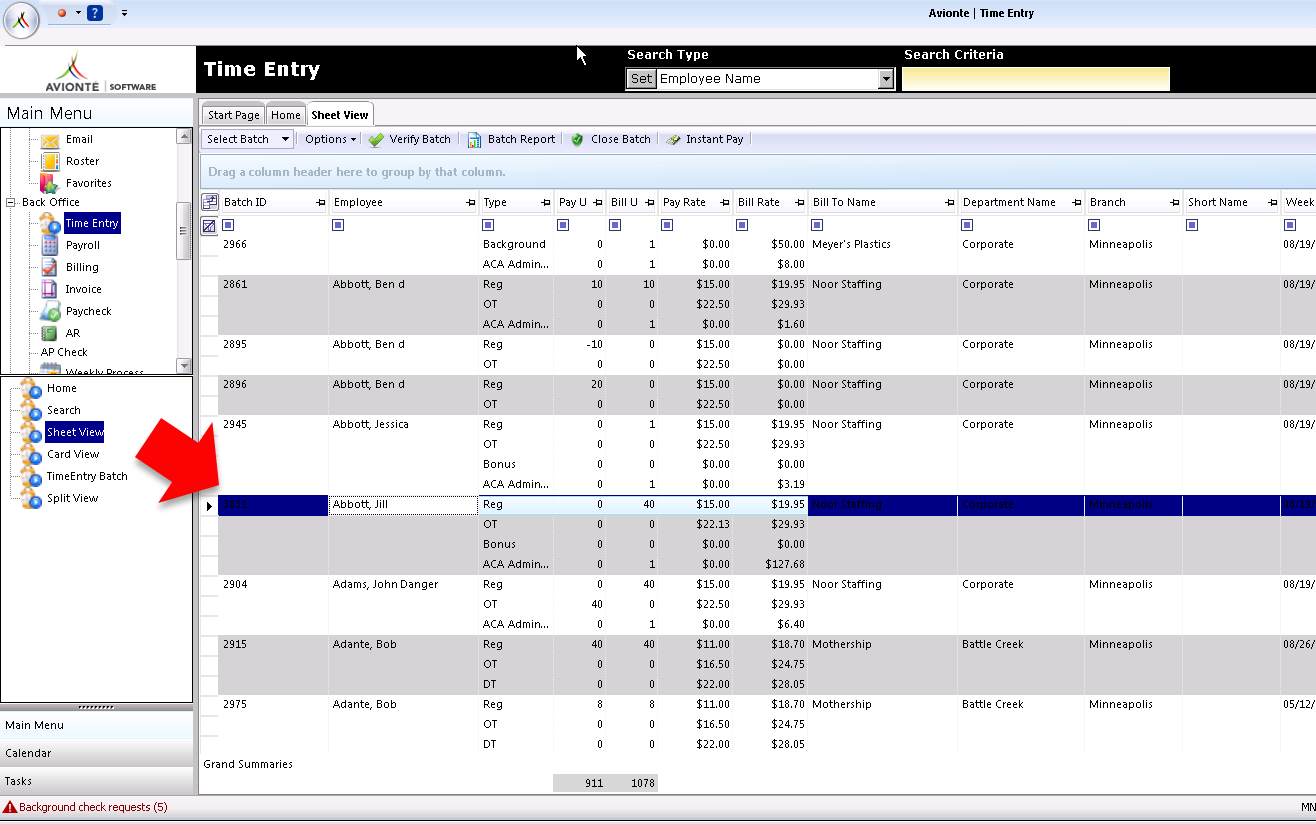This screenshot has height=824, width=1316.
Task: Click the Set button next to Search Type
Action: [x=641, y=79]
